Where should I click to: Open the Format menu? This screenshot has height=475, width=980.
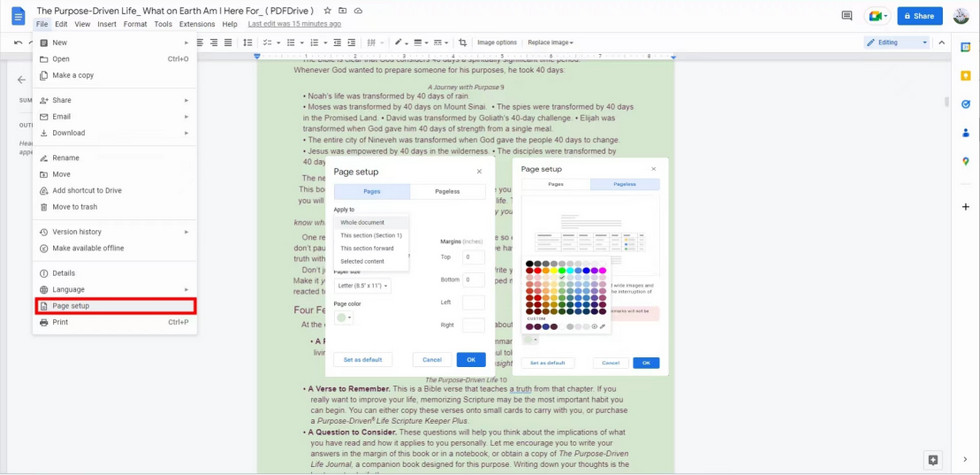pyautogui.click(x=135, y=24)
